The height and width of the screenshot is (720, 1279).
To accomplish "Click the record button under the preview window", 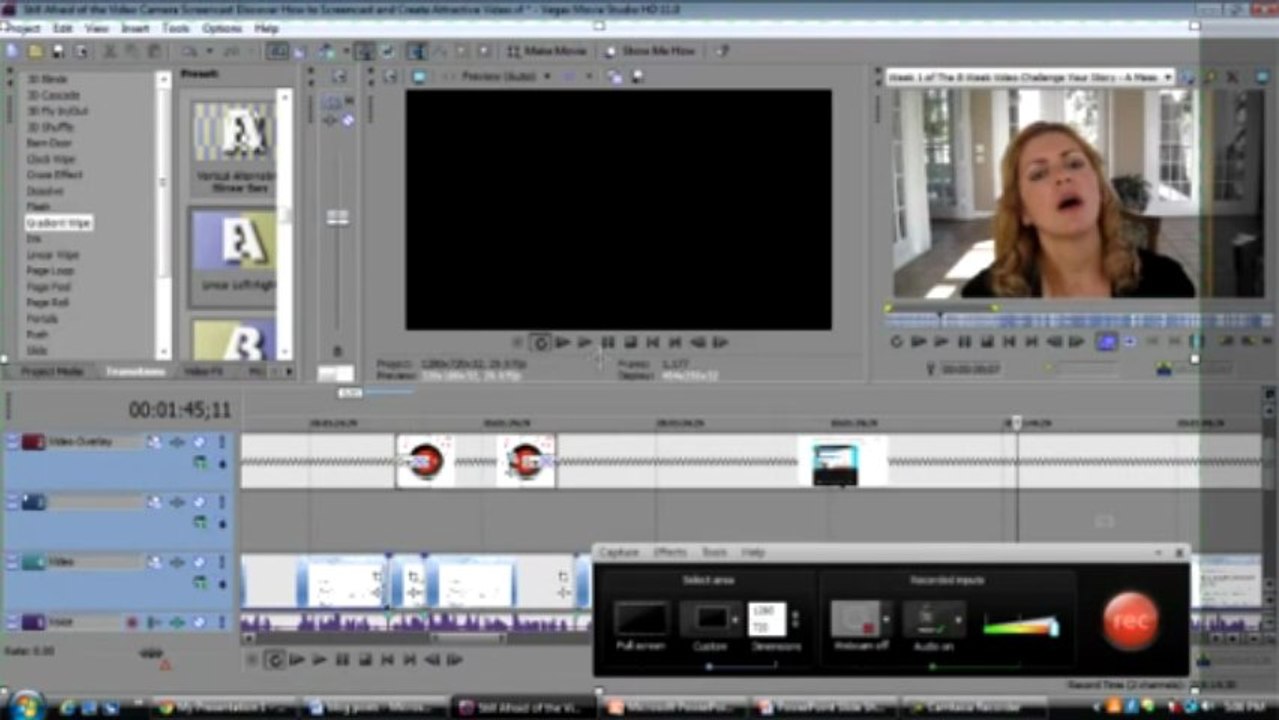I will [517, 342].
